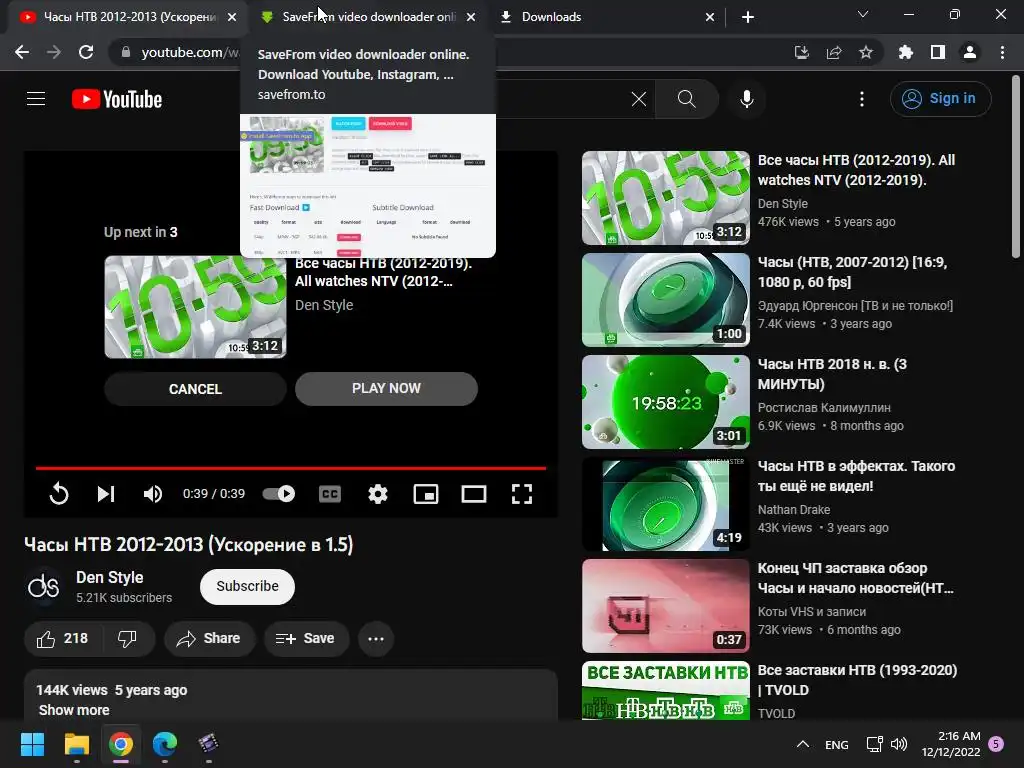Viewport: 1024px width, 768px height.
Task: Share this video
Action: pos(209,639)
